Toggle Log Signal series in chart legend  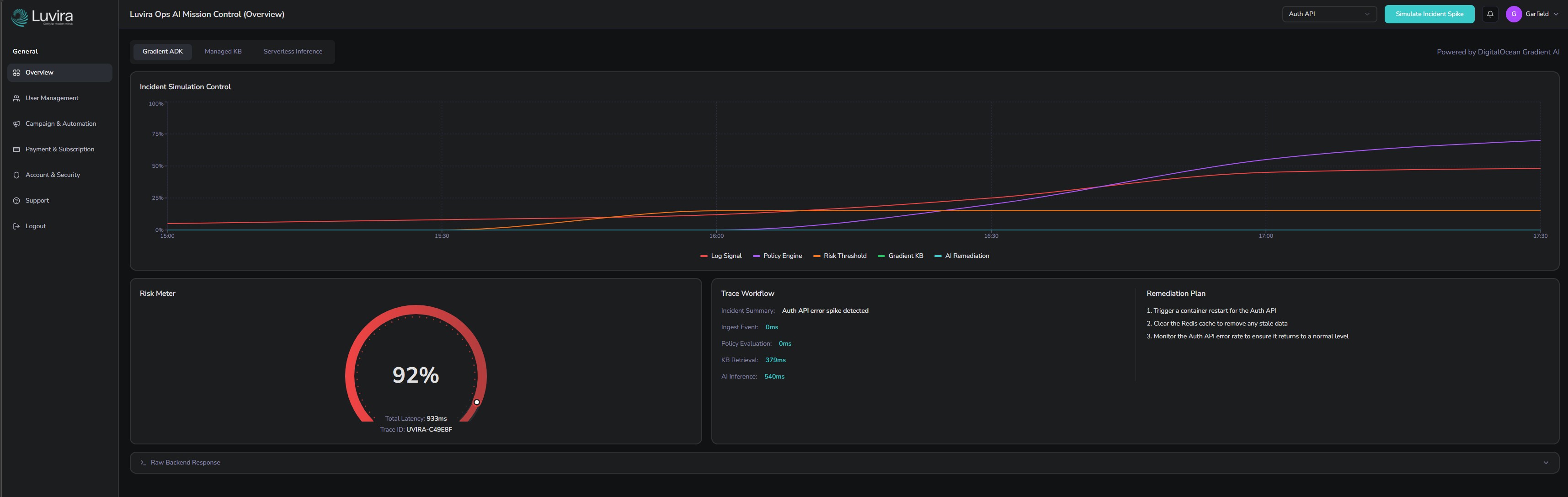(721, 256)
